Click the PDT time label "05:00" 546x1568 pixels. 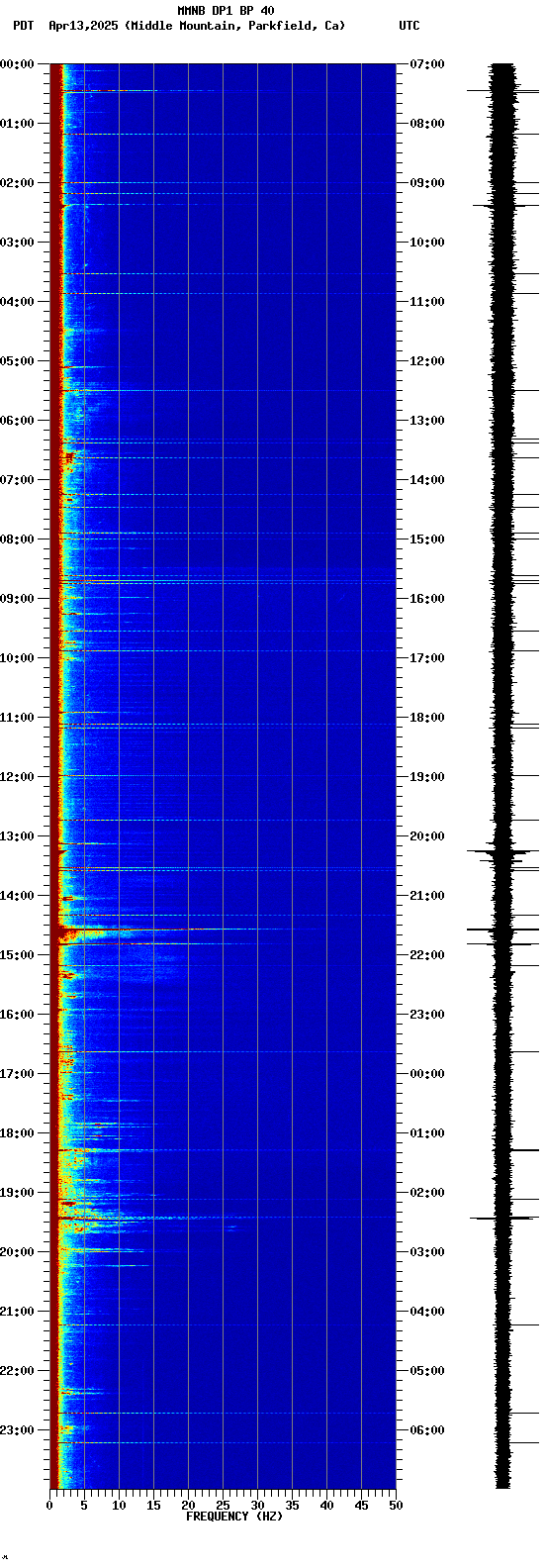(x=18, y=361)
